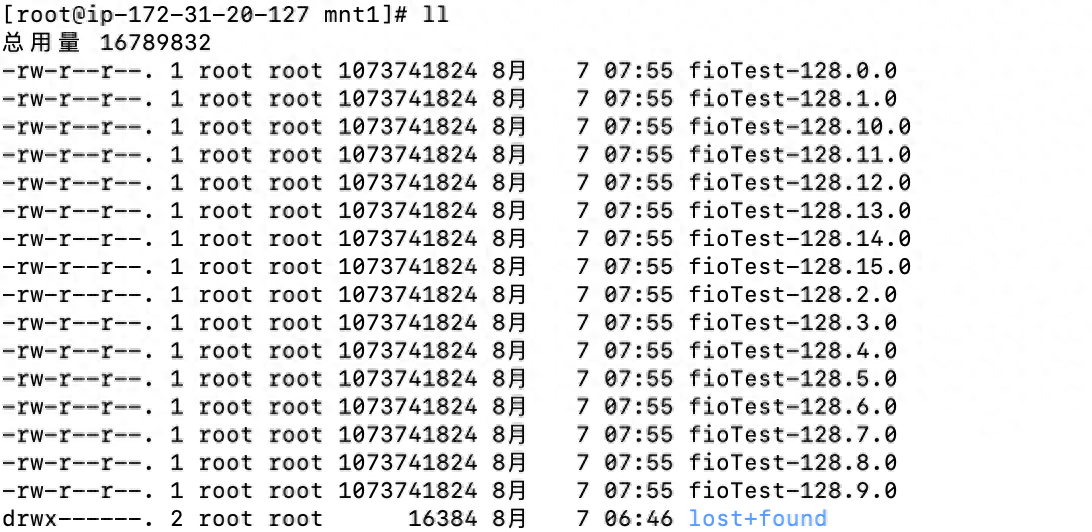Click on the fioTest-128.7.0 filename

pyautogui.click(x=792, y=435)
